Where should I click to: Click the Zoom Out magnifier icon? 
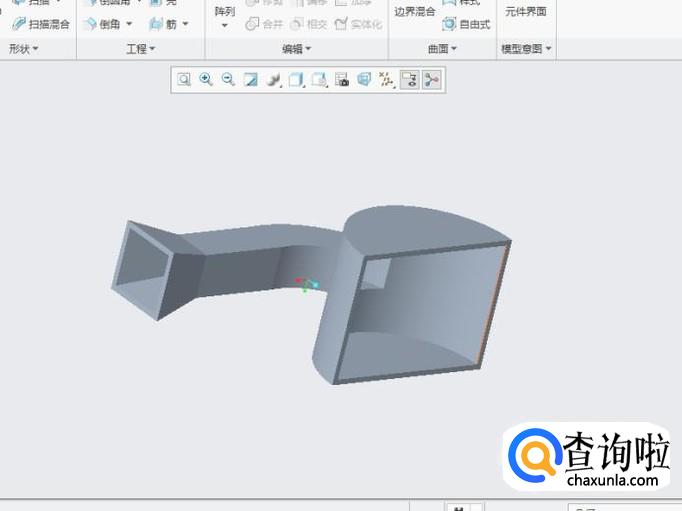tap(228, 80)
